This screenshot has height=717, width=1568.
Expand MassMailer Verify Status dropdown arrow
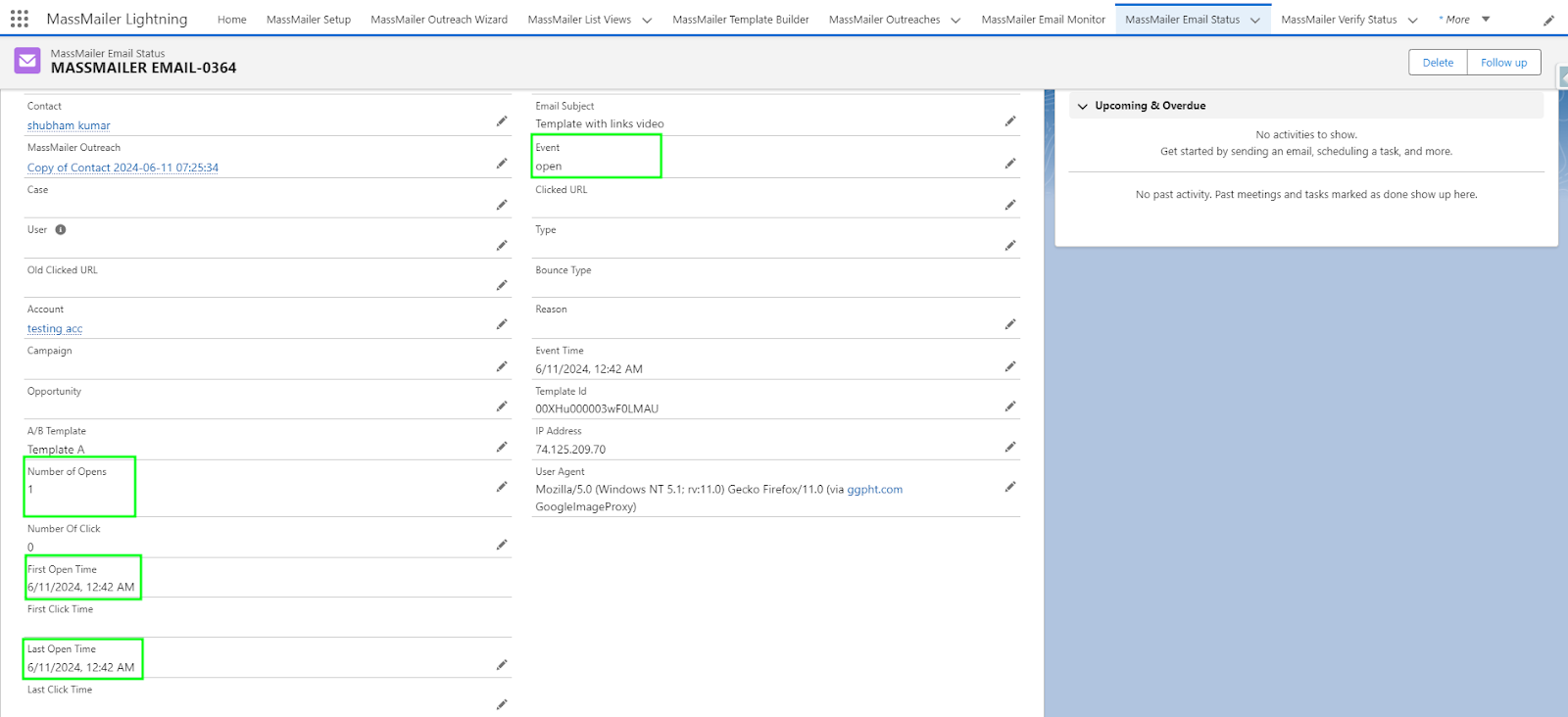1413,20
